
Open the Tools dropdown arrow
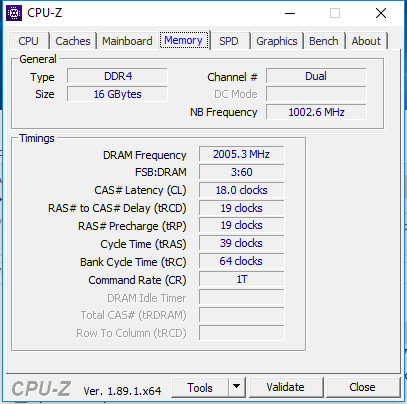click(x=237, y=387)
